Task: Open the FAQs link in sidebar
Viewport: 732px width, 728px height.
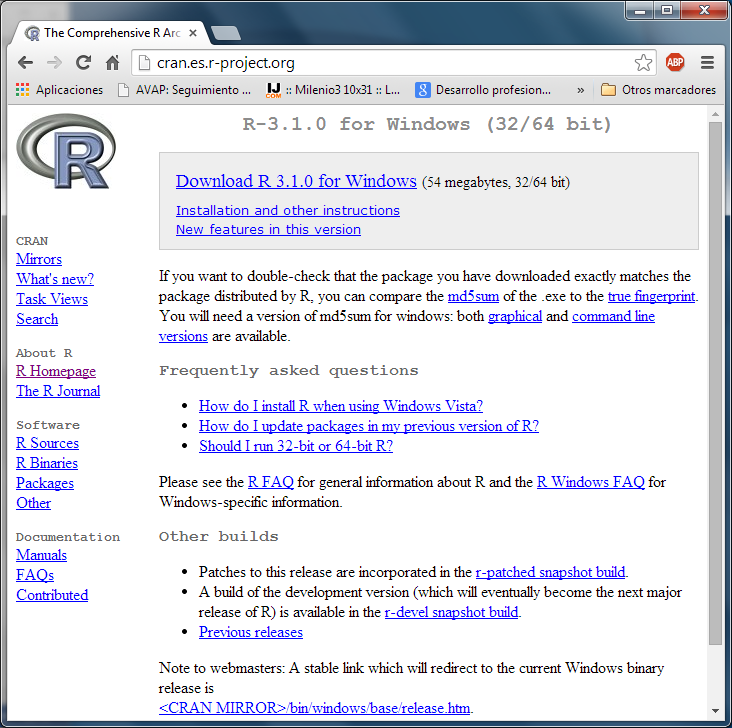Action: (35, 575)
